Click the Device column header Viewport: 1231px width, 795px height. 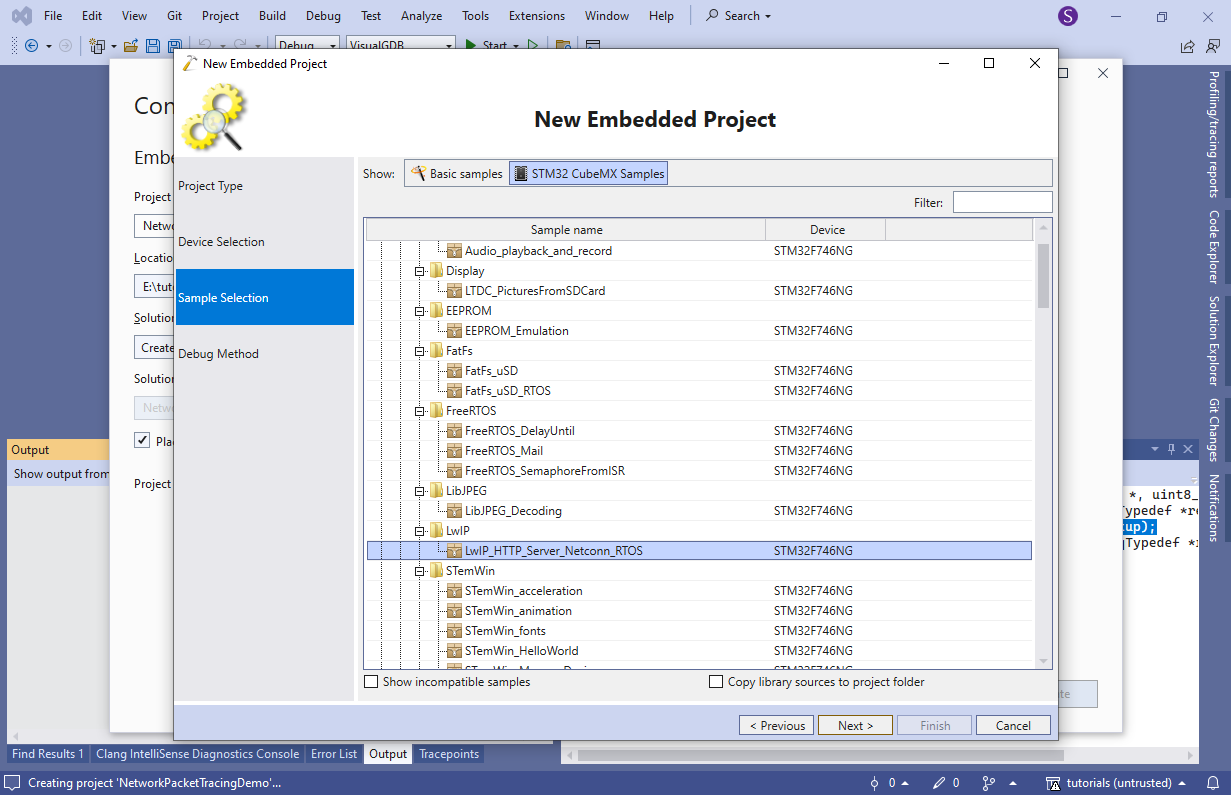827,230
